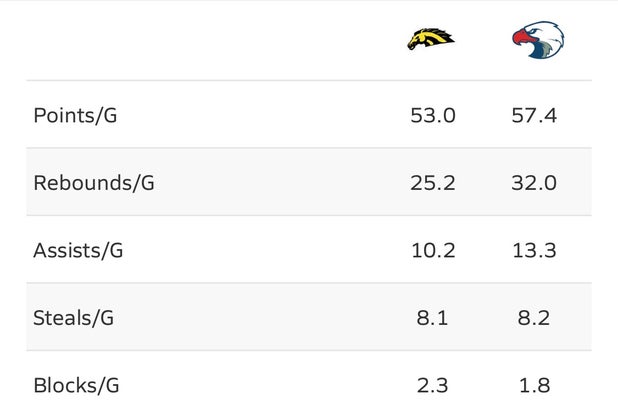Screen dimensions: 618x416
Task: Click the 1.8 blocks value
Action: tap(534, 386)
